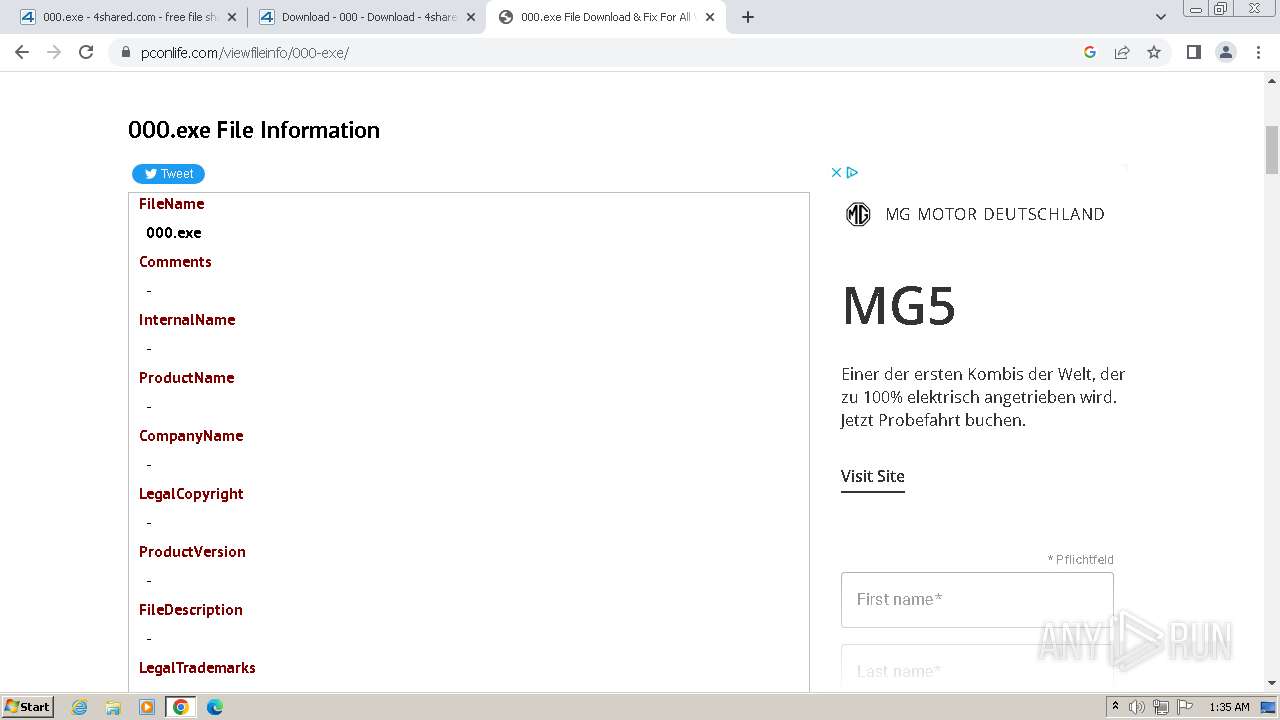The image size is (1280, 720).
Task: Open the Visit Site link in the ad
Action: [x=873, y=476]
